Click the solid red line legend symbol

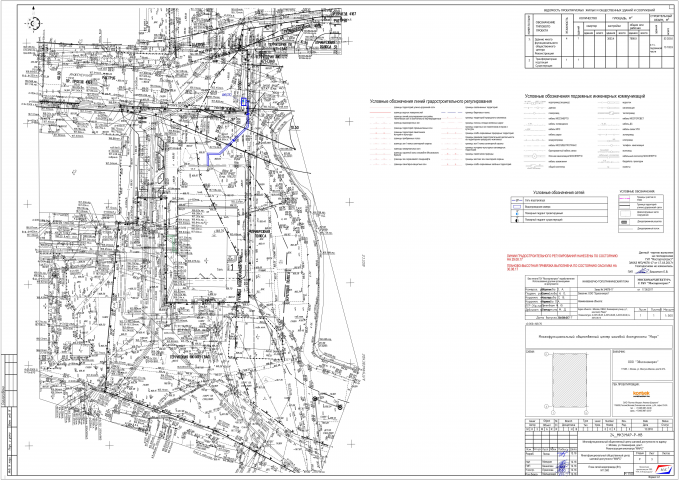pyautogui.click(x=380, y=113)
